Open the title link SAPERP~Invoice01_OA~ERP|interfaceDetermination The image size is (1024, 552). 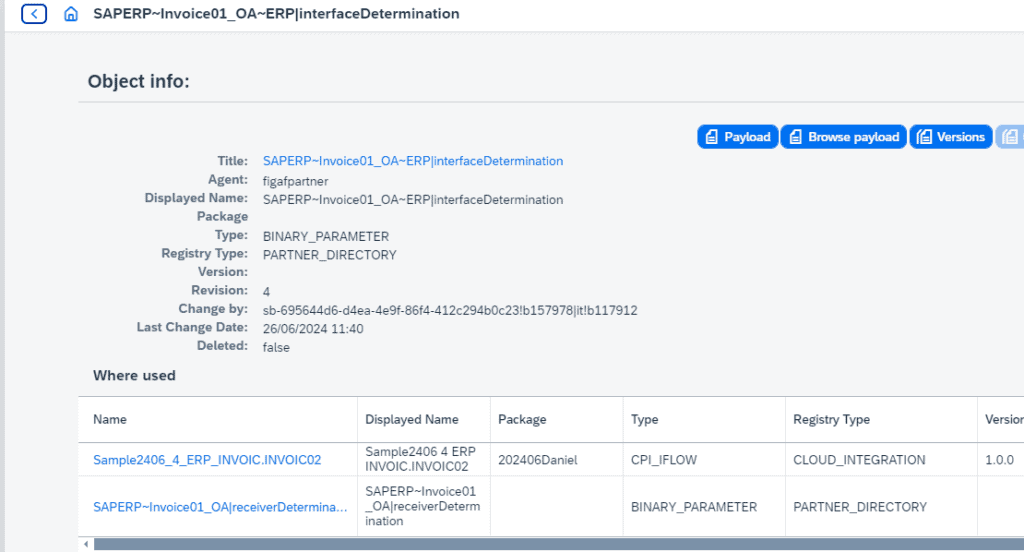coord(413,161)
